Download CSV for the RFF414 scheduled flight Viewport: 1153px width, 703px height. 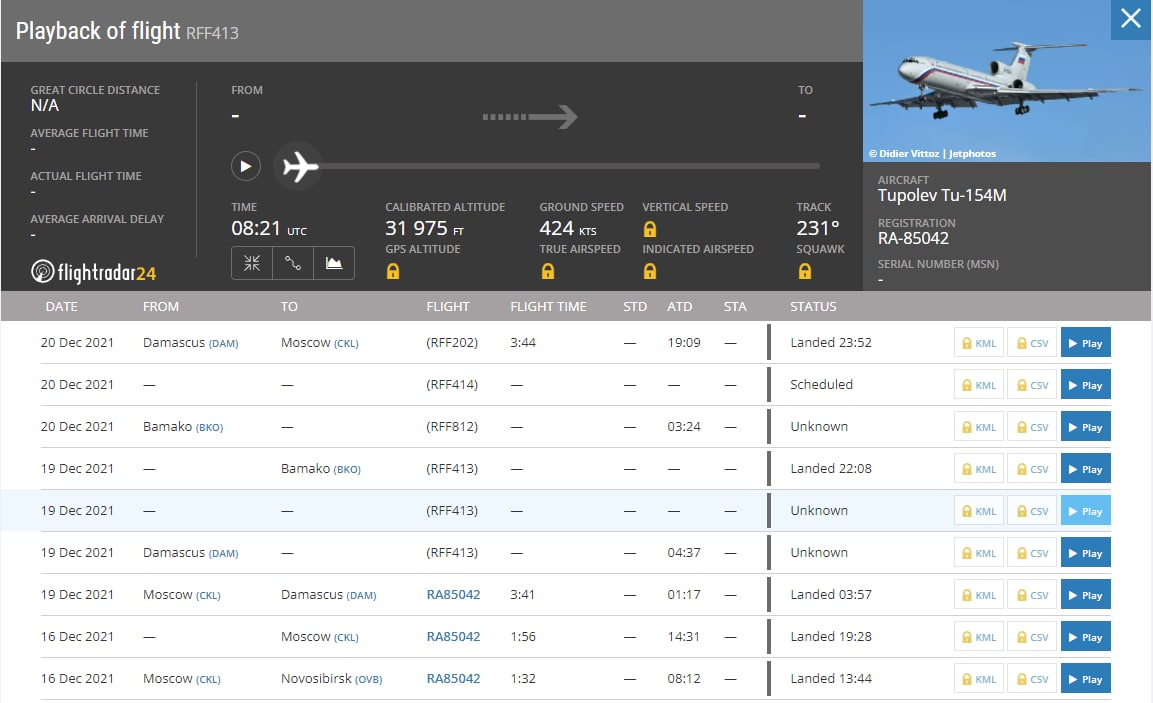tap(1032, 385)
